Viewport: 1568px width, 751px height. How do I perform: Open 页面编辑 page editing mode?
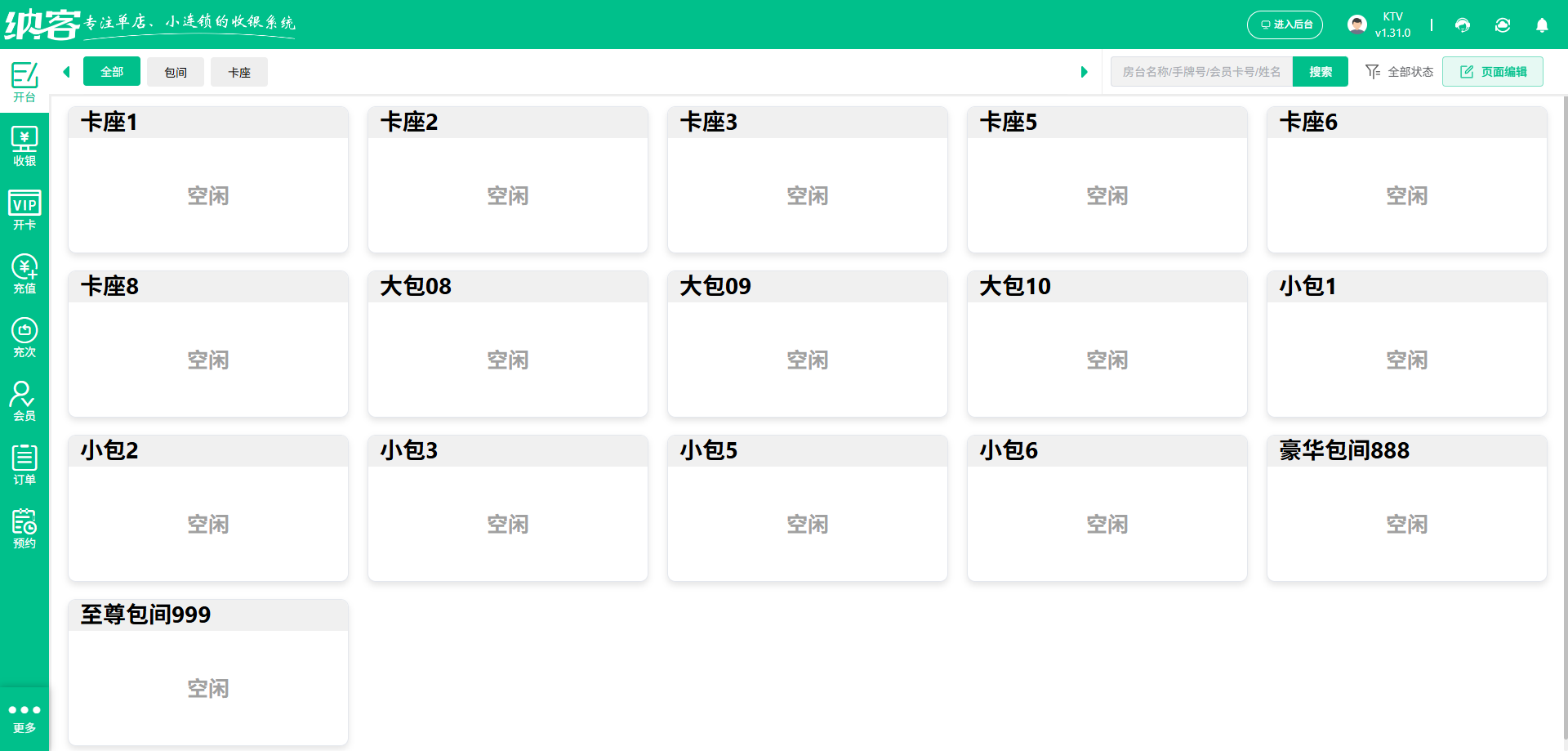1493,71
